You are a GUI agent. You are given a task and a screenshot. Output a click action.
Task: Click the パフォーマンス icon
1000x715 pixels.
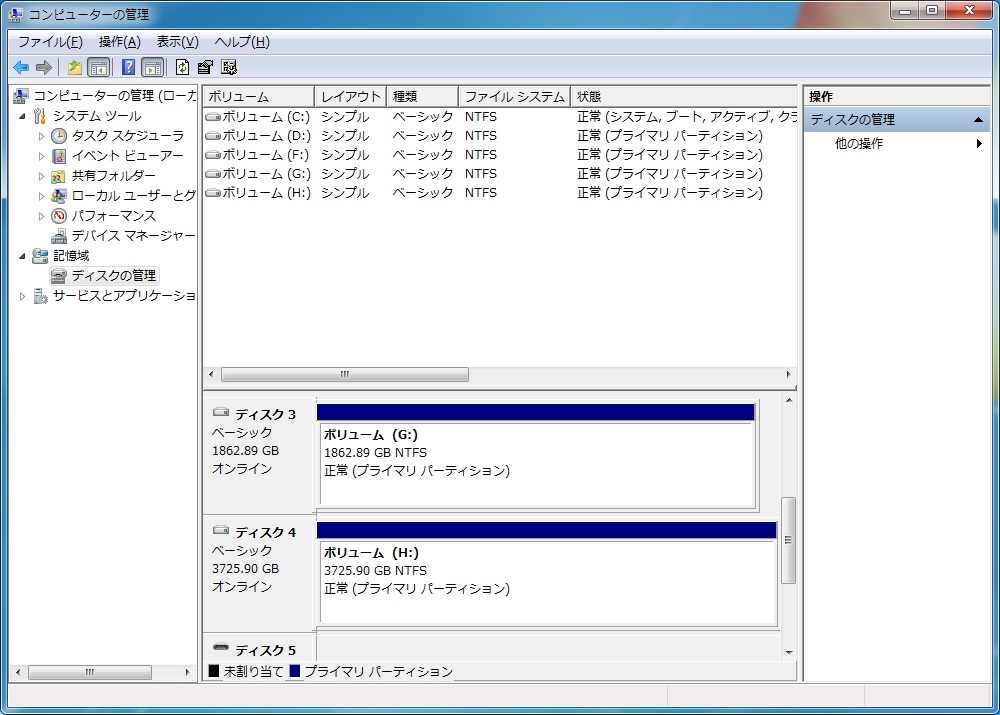(59, 216)
